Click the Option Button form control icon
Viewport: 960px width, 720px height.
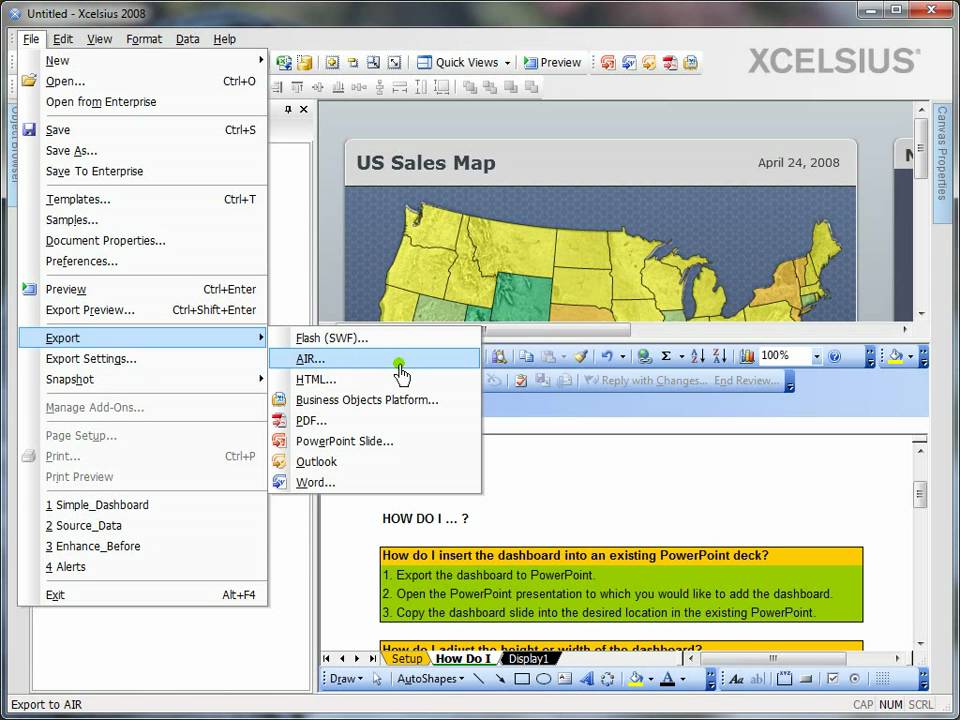pos(855,678)
